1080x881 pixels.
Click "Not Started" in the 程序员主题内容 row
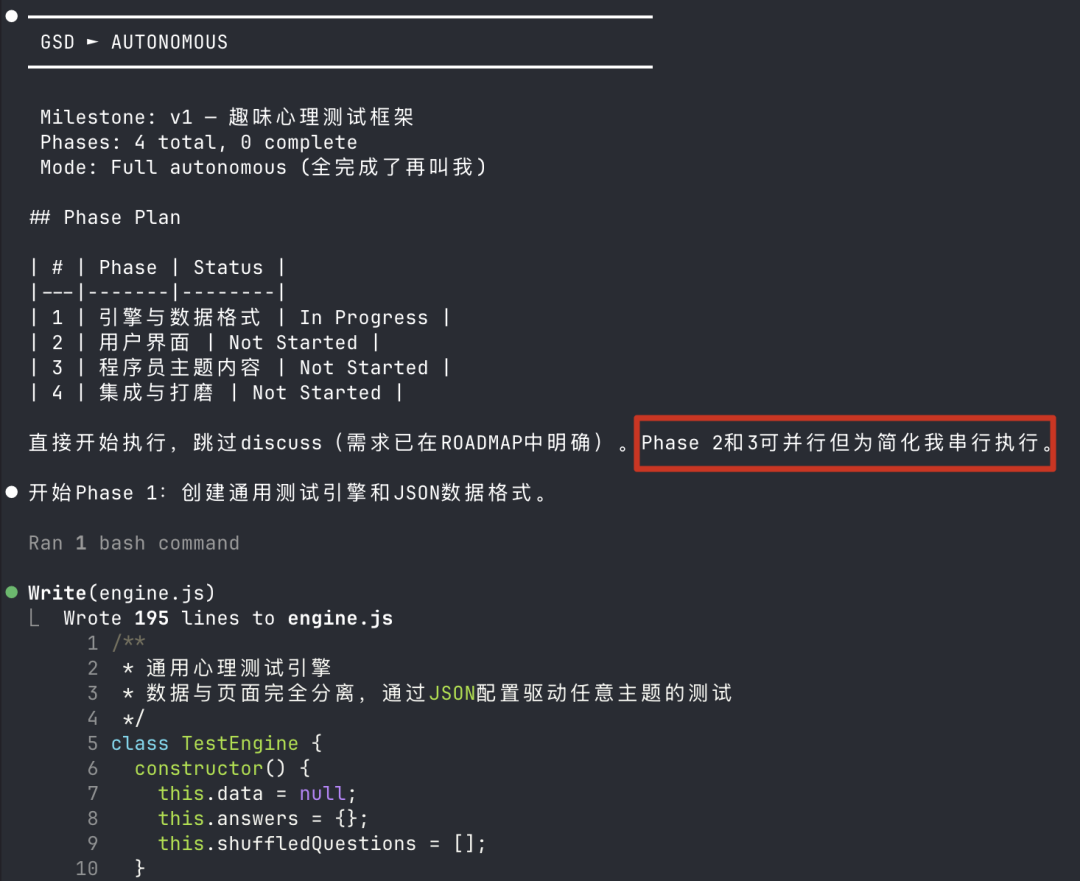click(363, 368)
